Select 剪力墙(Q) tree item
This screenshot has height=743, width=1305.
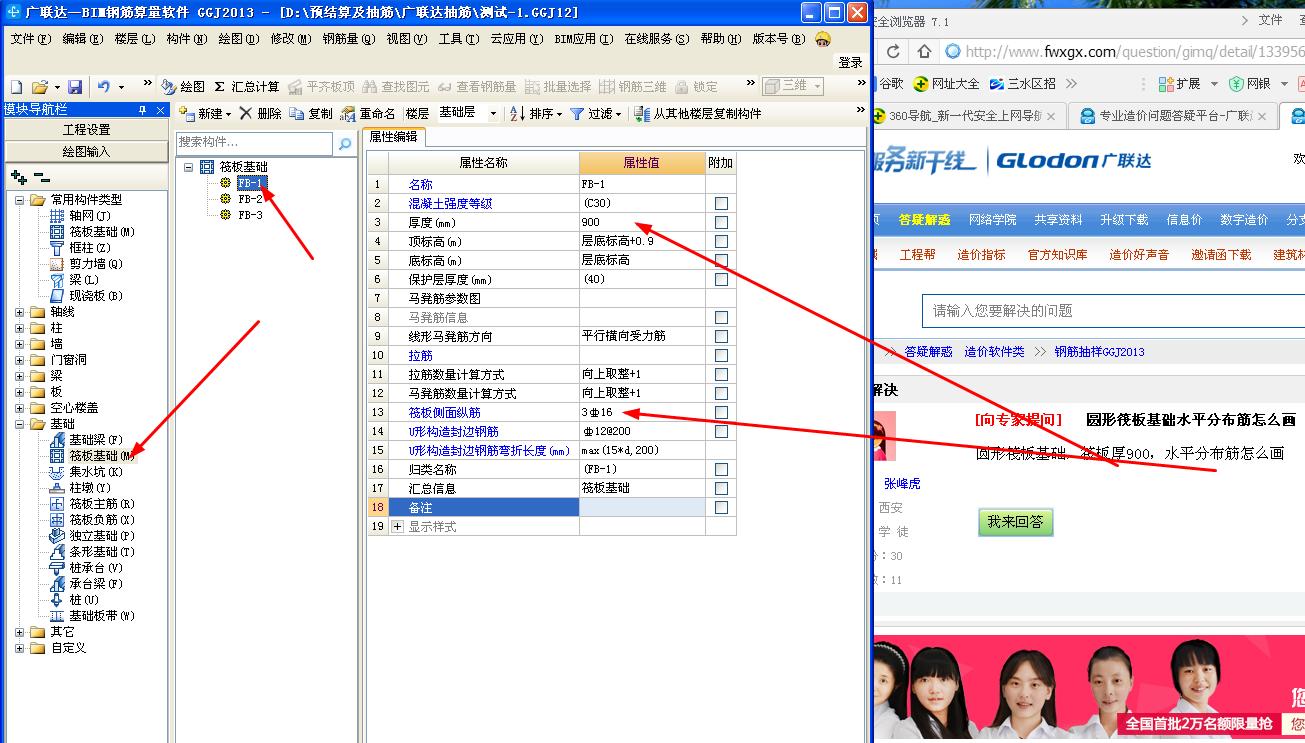coord(96,264)
